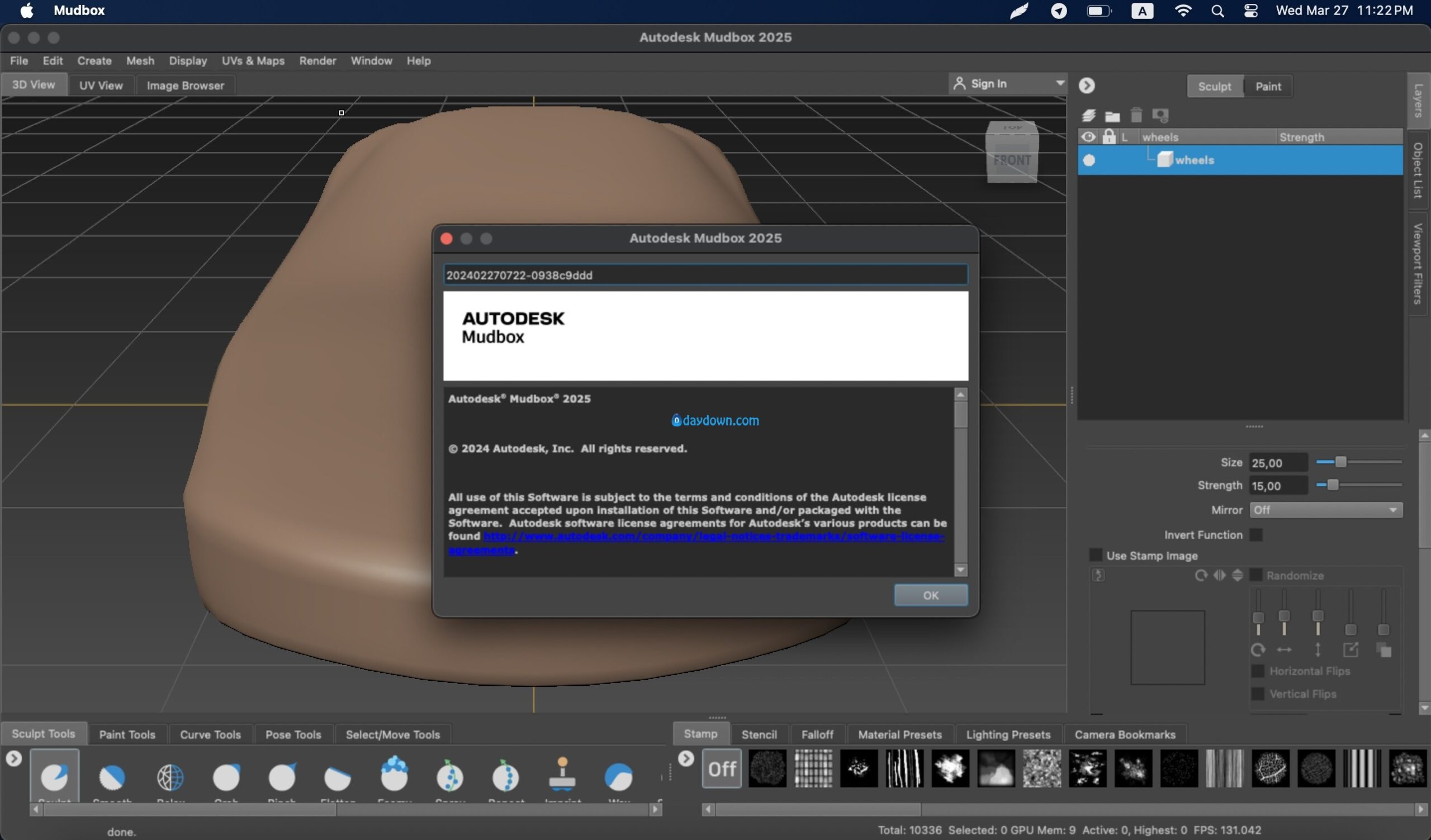Click the lock column header icon
The image size is (1431, 840).
point(1108,136)
